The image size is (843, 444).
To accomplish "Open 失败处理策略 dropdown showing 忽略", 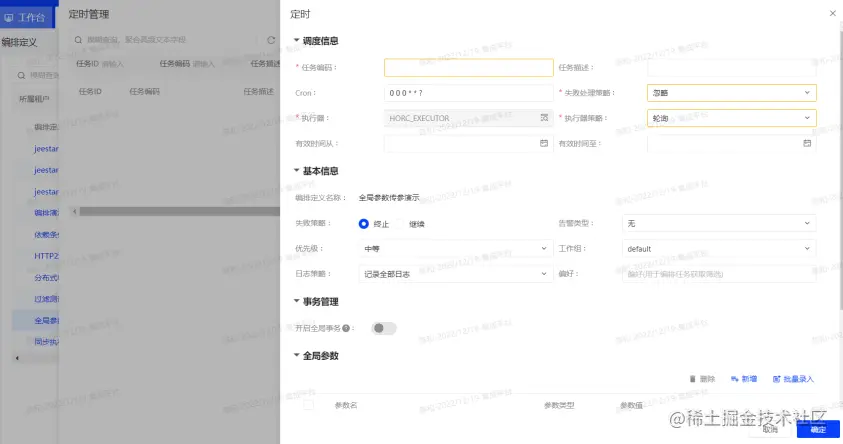I will [732, 92].
